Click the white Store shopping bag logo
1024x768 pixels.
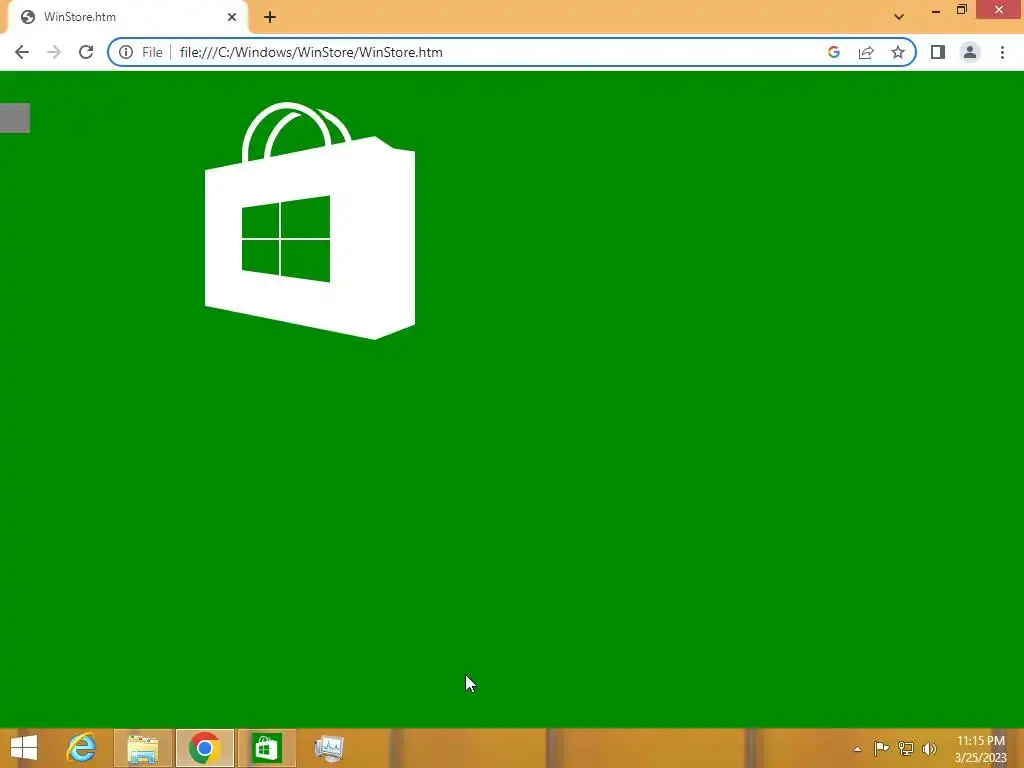click(310, 221)
